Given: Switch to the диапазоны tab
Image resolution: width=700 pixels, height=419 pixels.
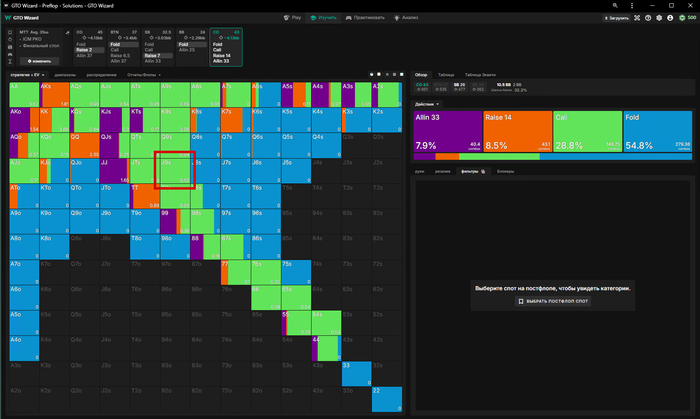Looking at the screenshot, I should pos(65,75).
